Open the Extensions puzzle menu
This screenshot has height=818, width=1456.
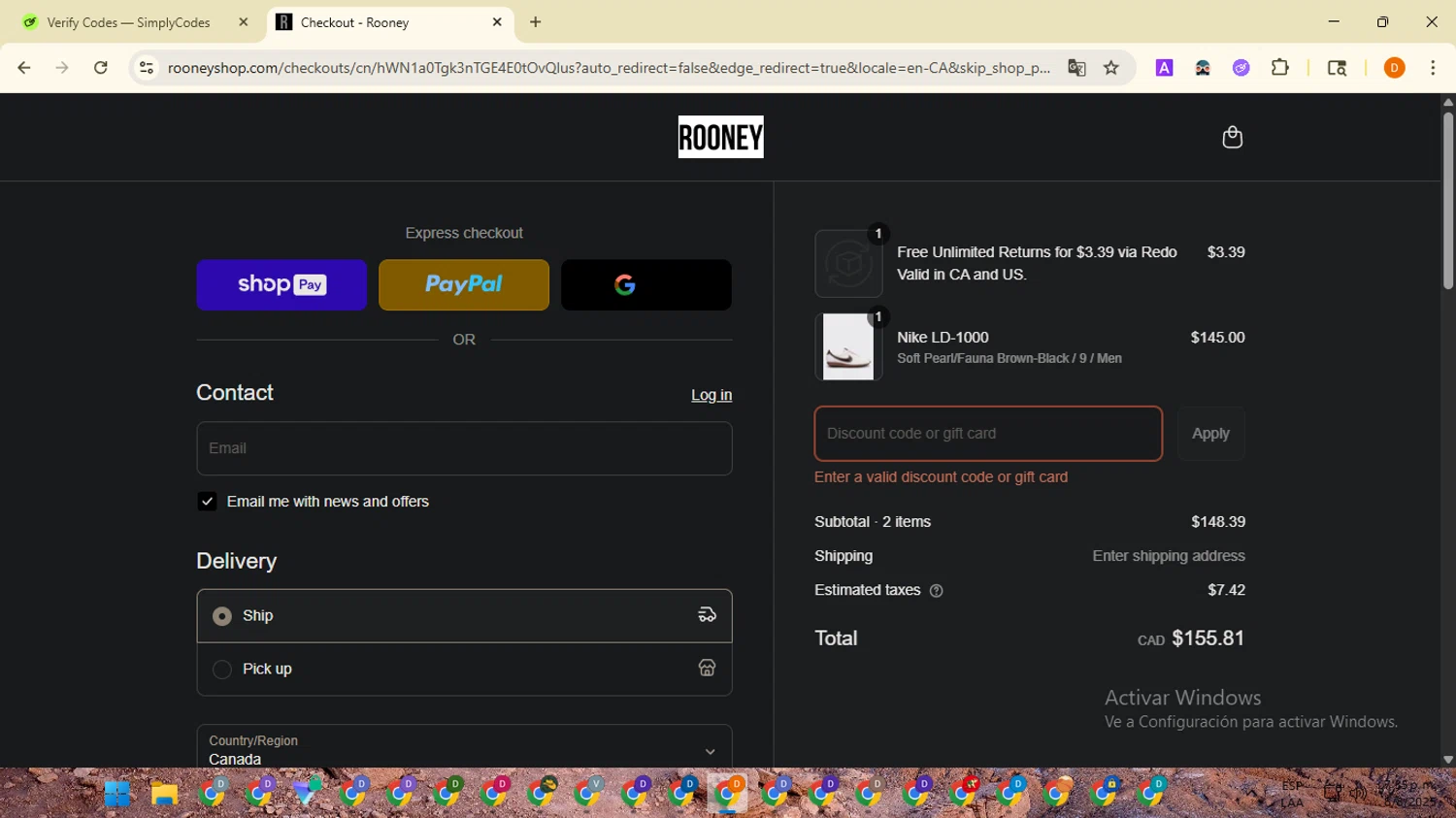1280,68
